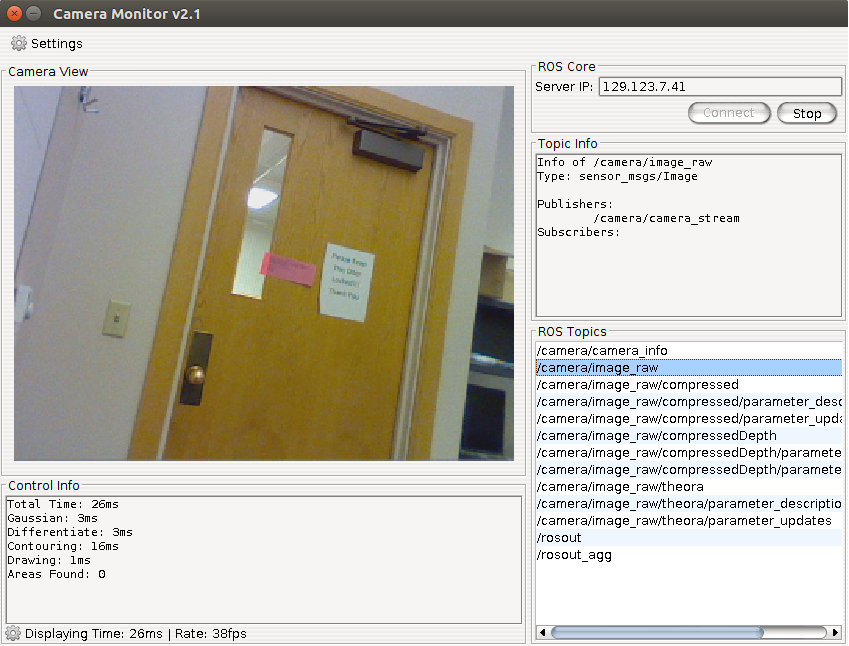Click the 'Differentiate: 3ms' line
The width and height of the screenshot is (849, 646).
(70, 532)
